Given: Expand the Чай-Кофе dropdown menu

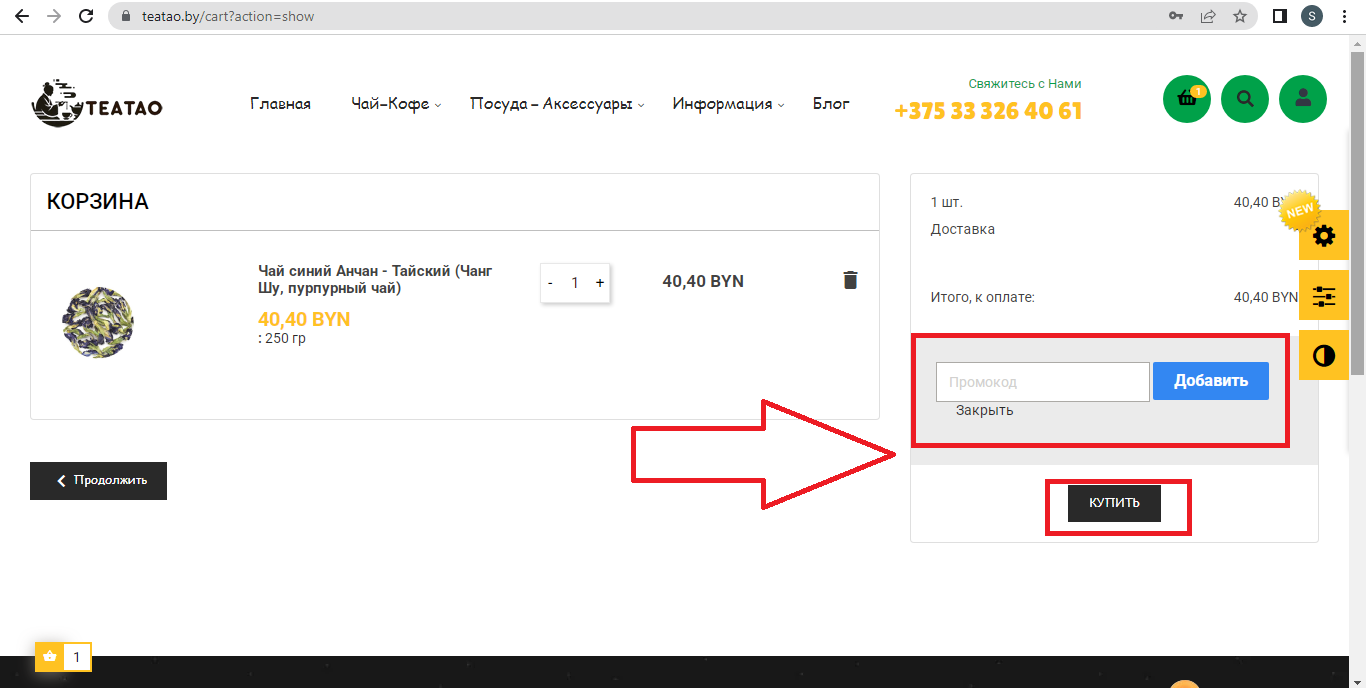Looking at the screenshot, I should 395,104.
